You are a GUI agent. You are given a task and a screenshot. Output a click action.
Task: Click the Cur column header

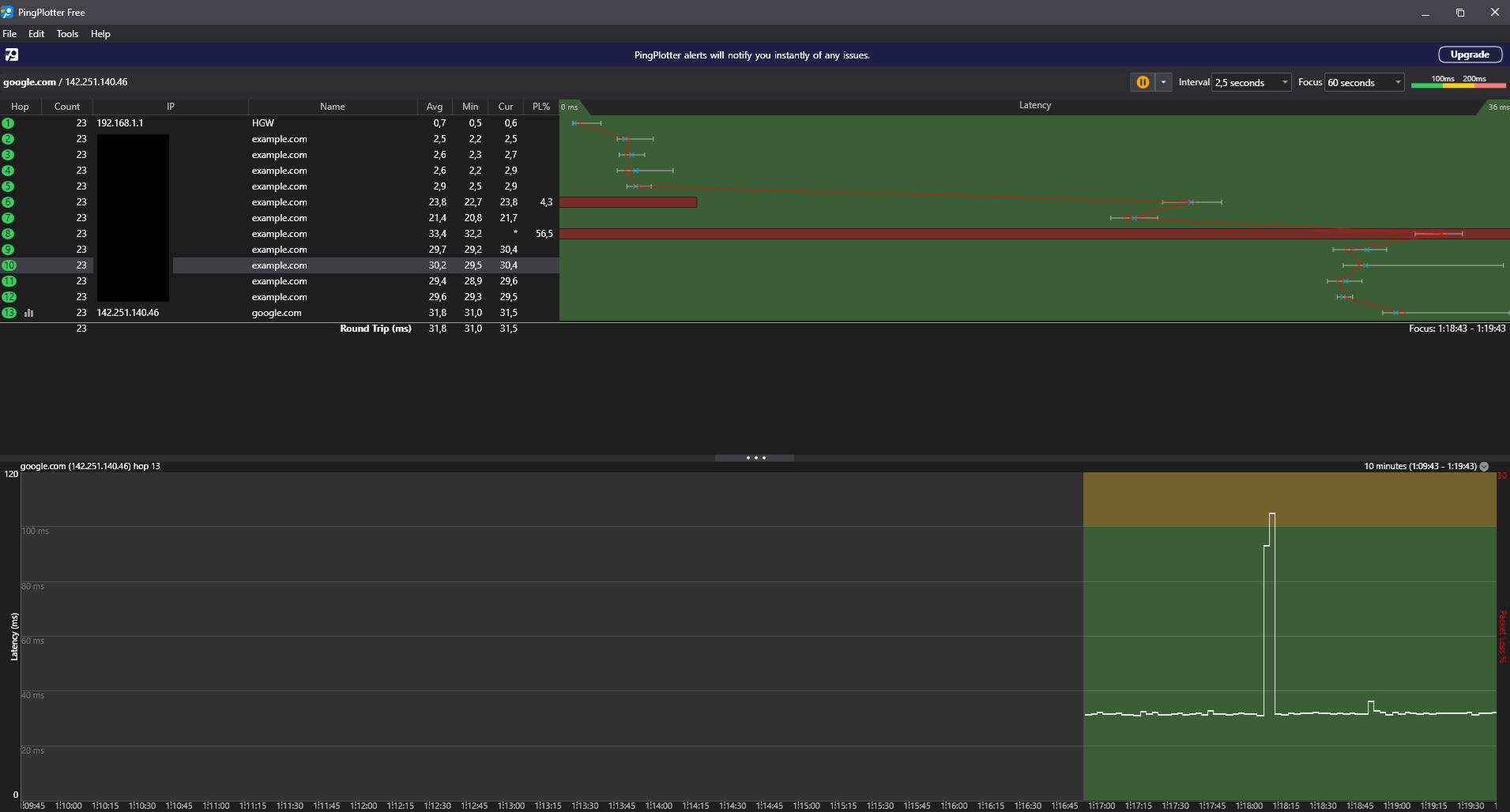point(506,107)
